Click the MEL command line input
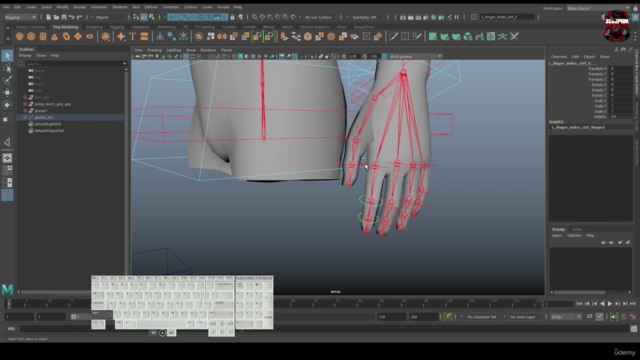 pos(324,329)
